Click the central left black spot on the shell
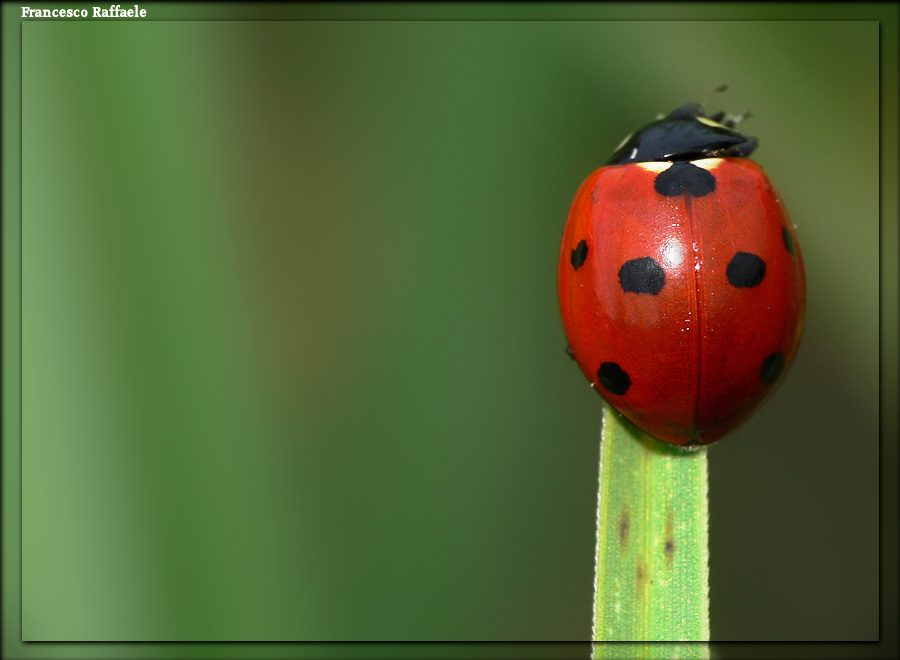 coord(641,276)
